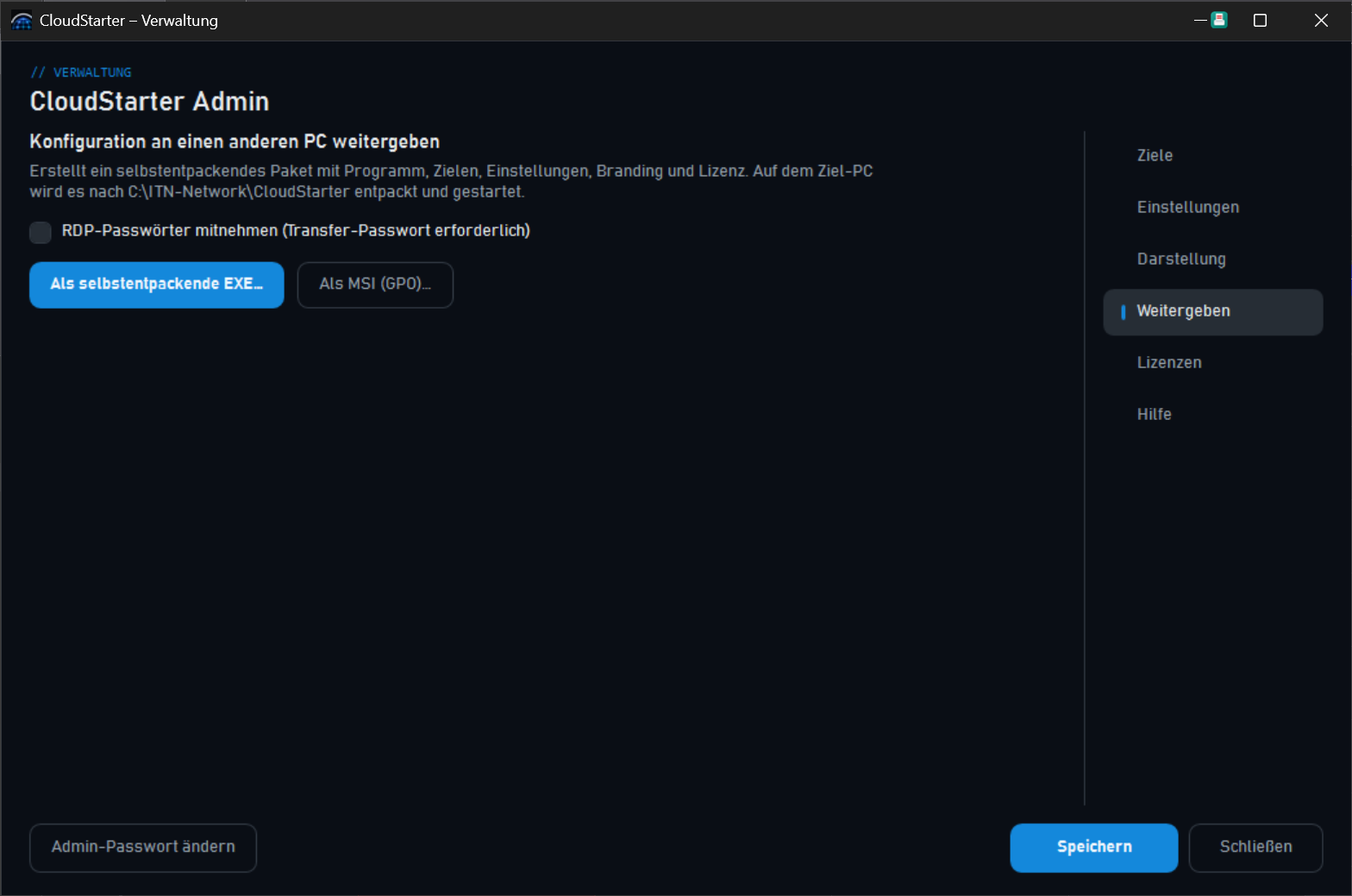Click 'Konfiguration an einen anderen PC weitergeben' heading
1352x896 pixels.
235,141
